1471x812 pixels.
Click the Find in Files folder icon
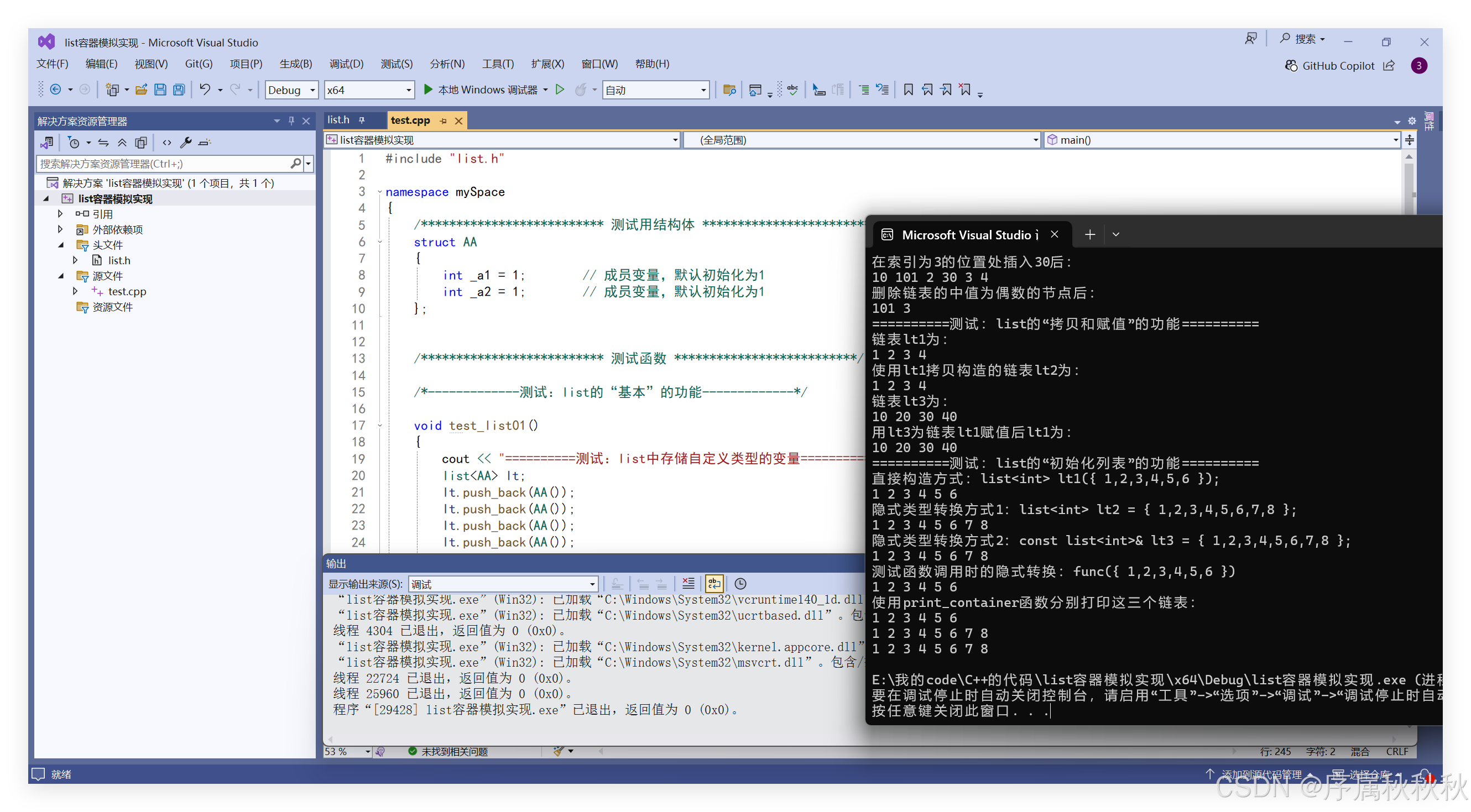click(729, 90)
